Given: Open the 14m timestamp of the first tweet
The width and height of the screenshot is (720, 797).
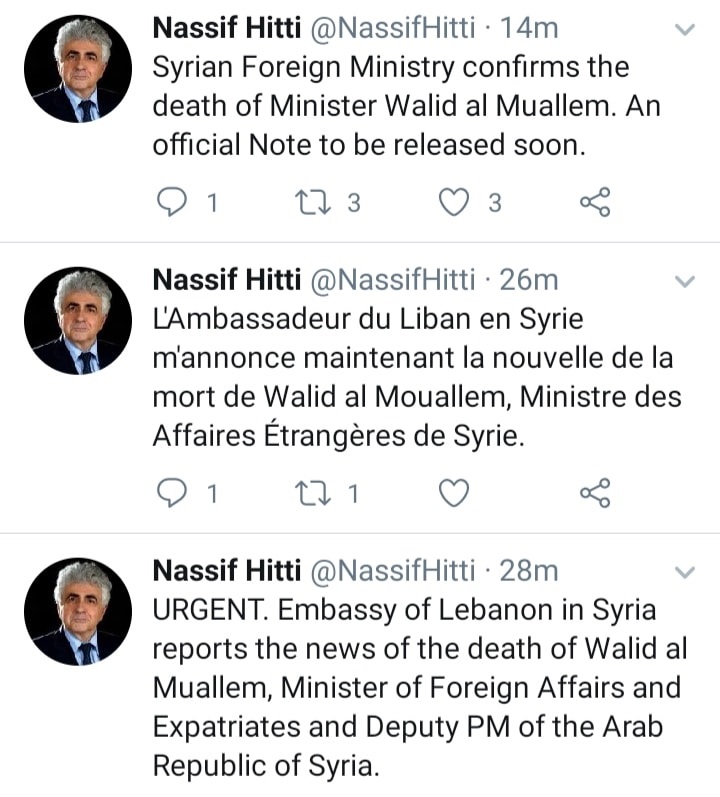Looking at the screenshot, I should click(529, 28).
